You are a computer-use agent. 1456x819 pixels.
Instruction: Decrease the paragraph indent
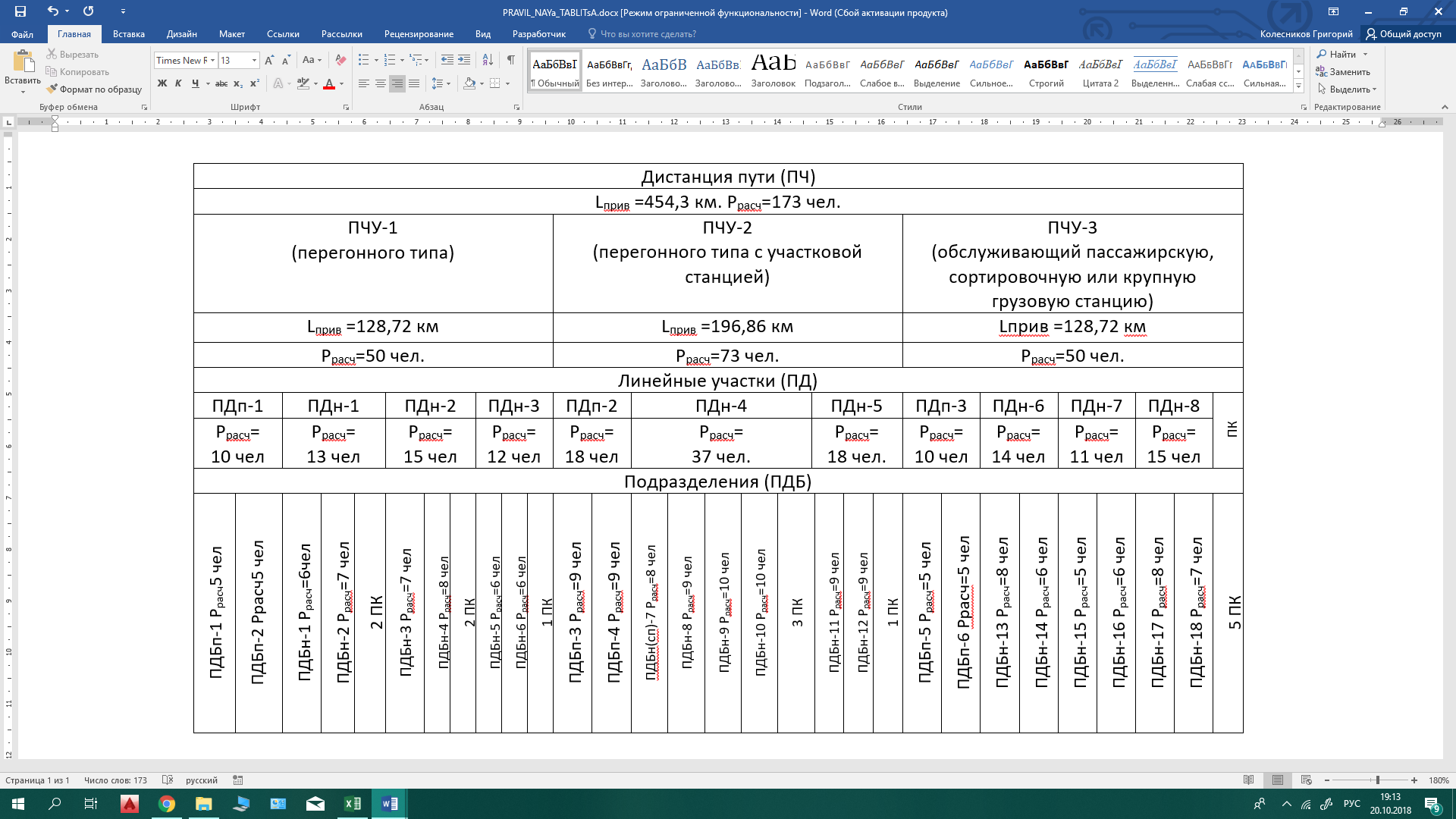[x=447, y=61]
